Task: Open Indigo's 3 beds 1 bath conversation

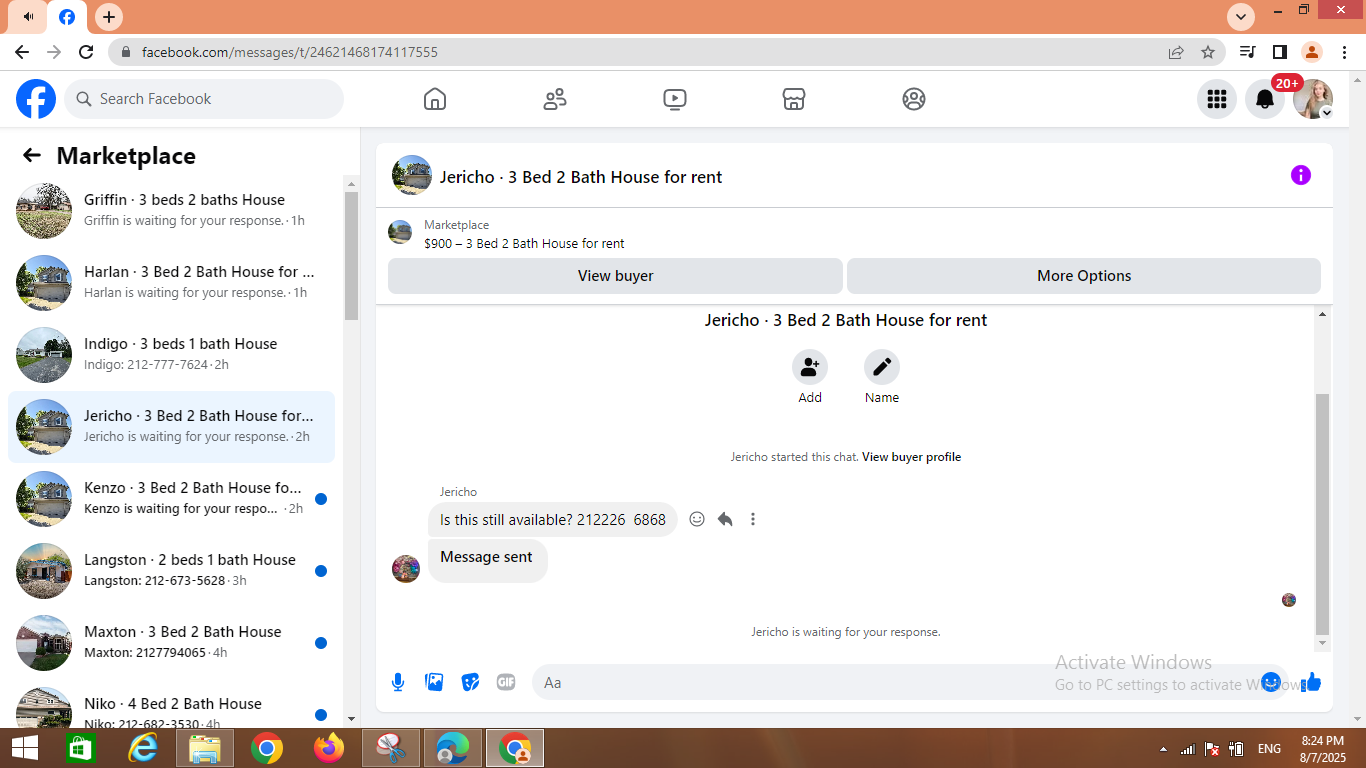Action: (171, 355)
